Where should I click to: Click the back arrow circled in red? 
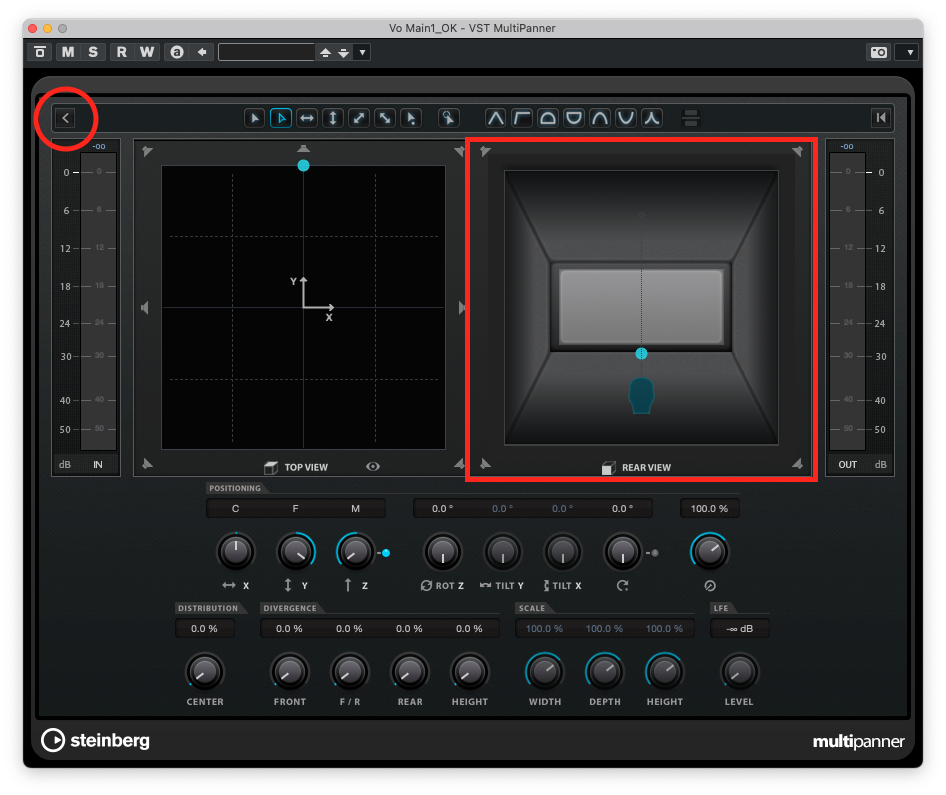[66, 118]
